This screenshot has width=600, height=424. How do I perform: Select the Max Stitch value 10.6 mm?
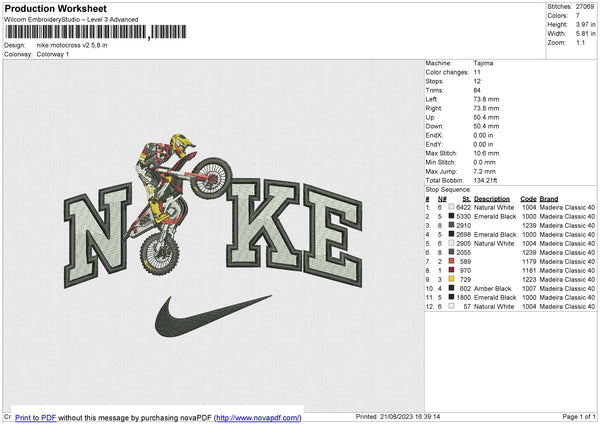pos(486,153)
